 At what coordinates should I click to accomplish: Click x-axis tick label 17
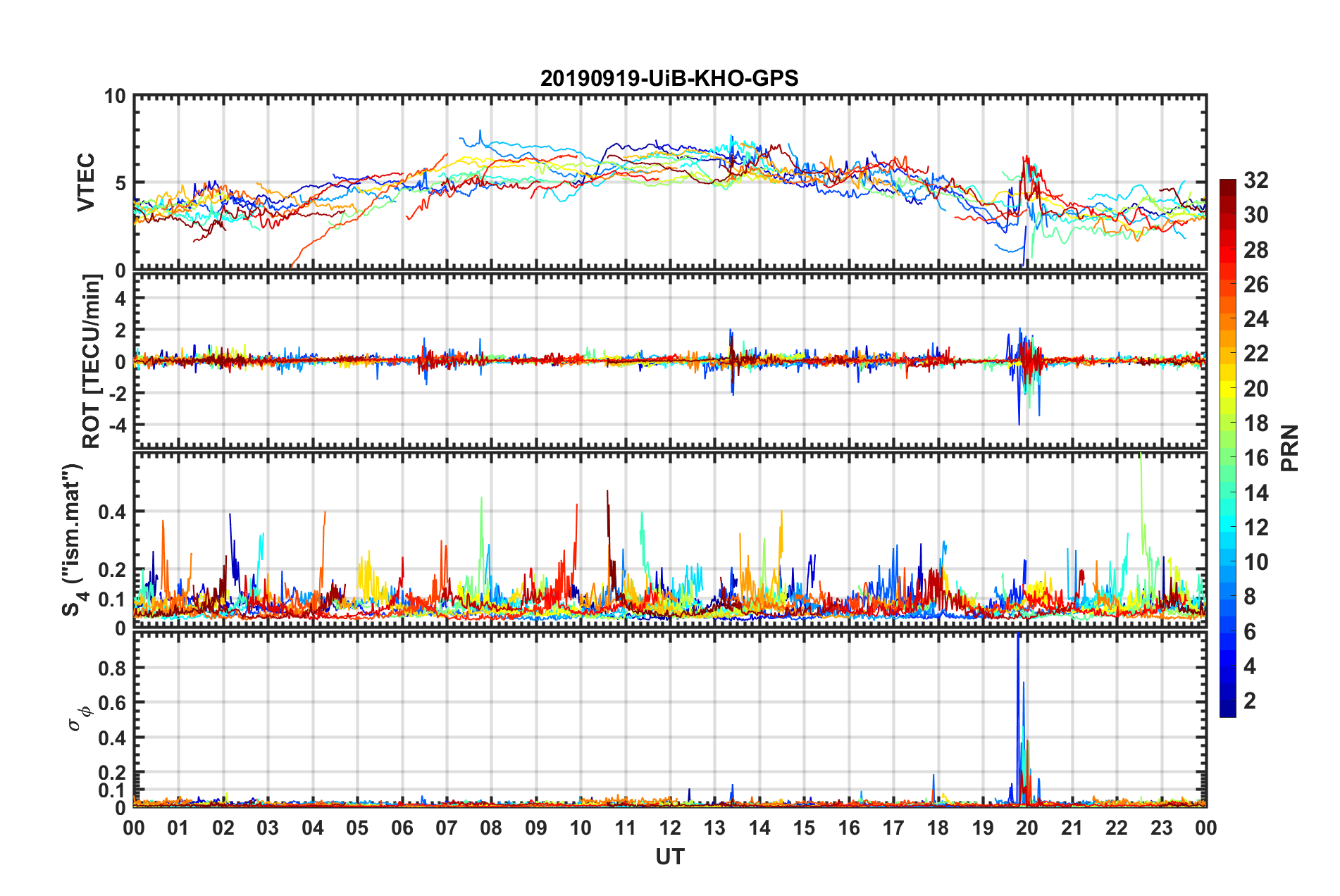click(x=893, y=828)
